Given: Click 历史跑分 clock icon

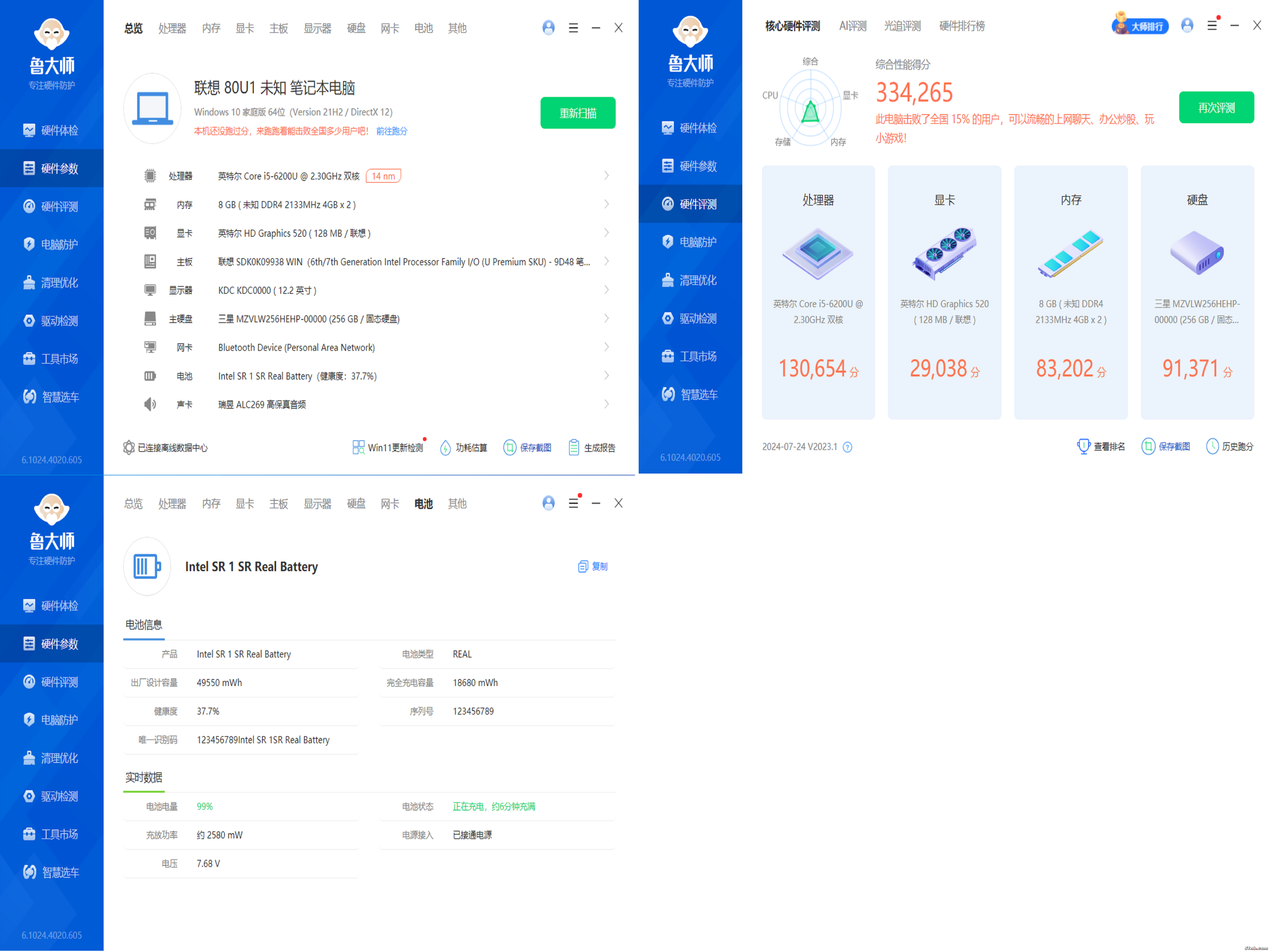Looking at the screenshot, I should (x=1212, y=446).
